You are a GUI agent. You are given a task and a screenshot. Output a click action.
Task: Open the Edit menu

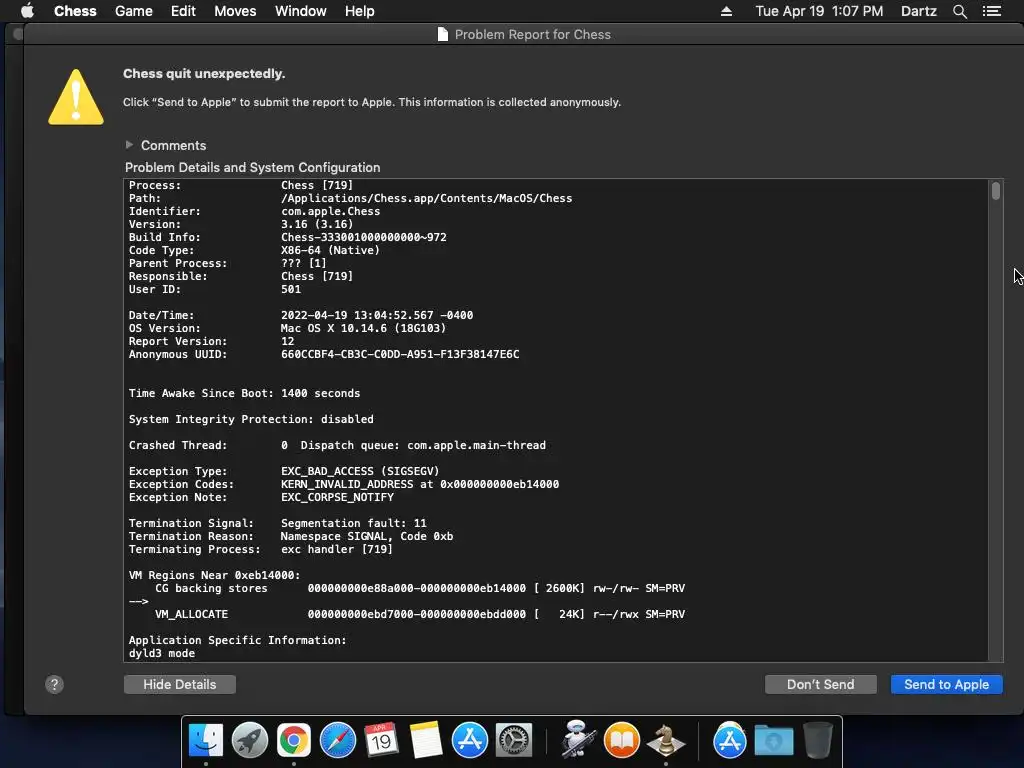point(183,11)
